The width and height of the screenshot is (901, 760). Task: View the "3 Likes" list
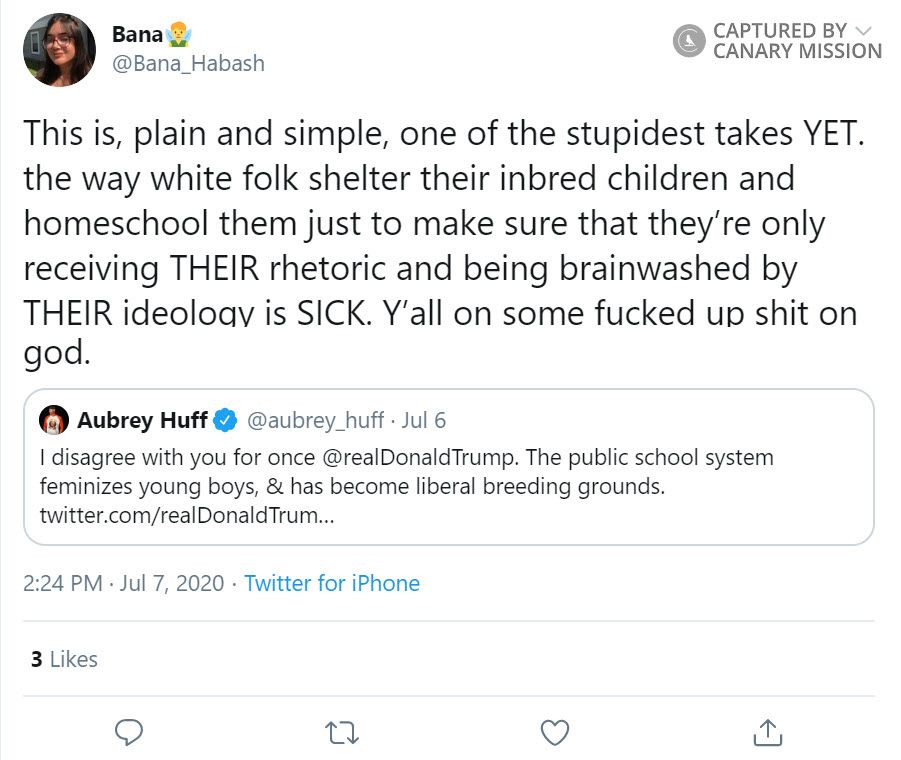coord(64,659)
